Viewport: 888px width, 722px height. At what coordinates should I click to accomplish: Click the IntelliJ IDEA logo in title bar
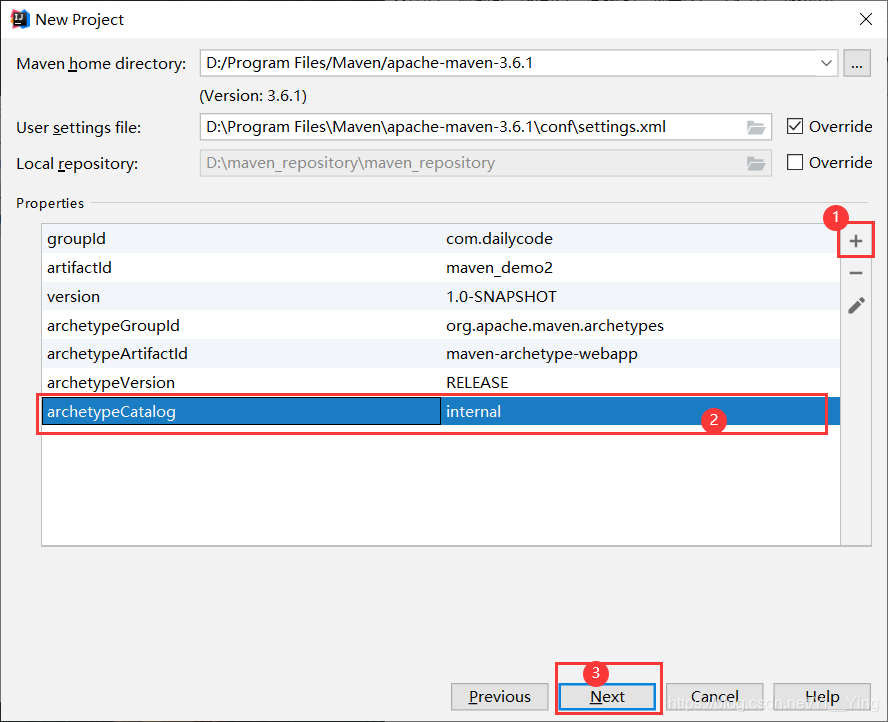coord(20,19)
